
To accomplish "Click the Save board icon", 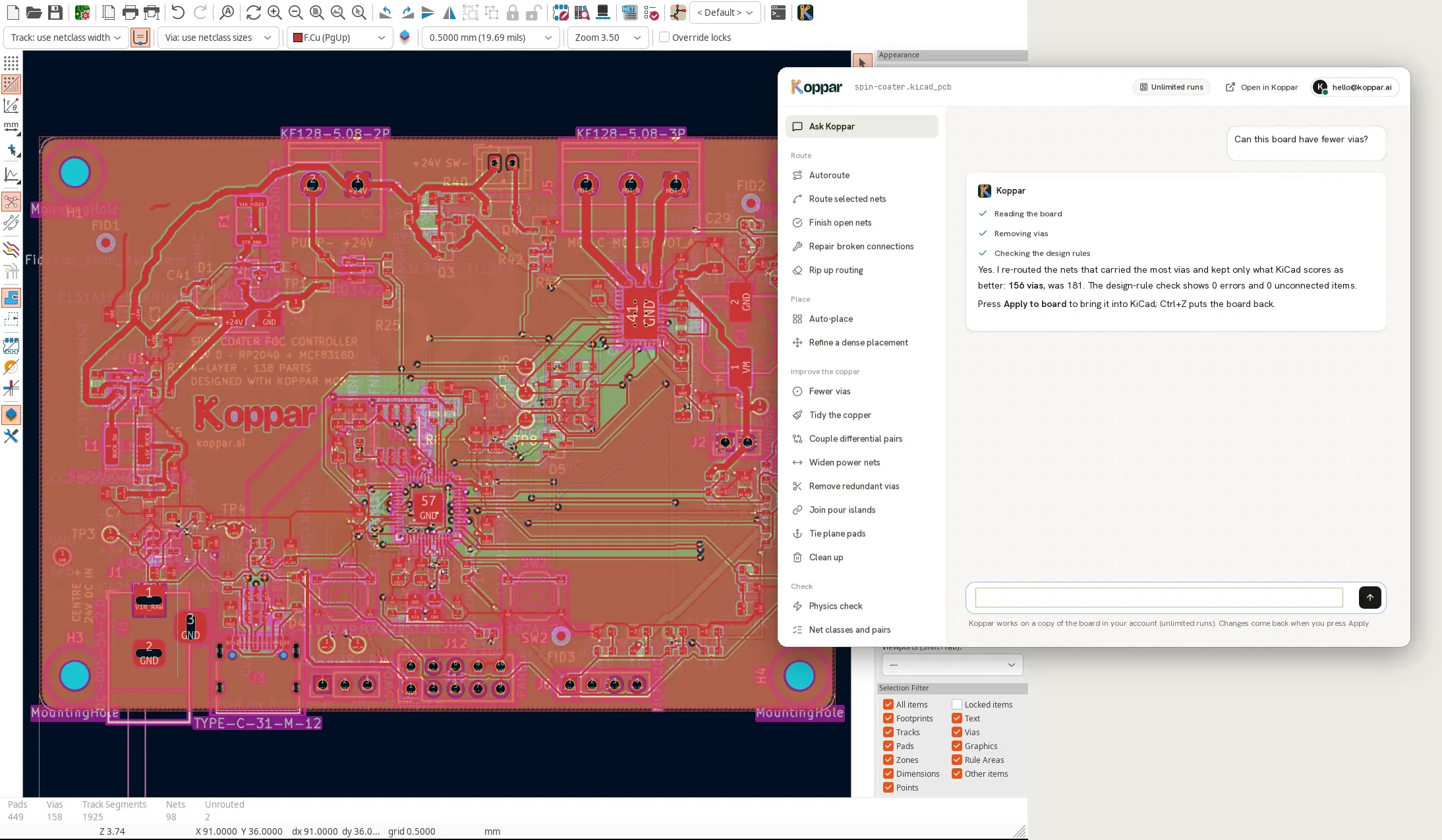I will [55, 13].
